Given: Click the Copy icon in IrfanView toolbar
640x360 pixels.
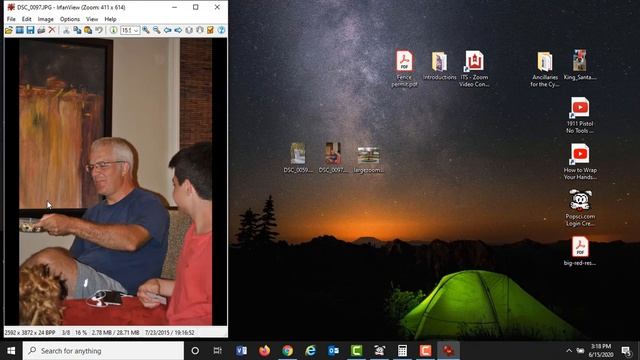Looking at the screenshot, I should click(77, 30).
